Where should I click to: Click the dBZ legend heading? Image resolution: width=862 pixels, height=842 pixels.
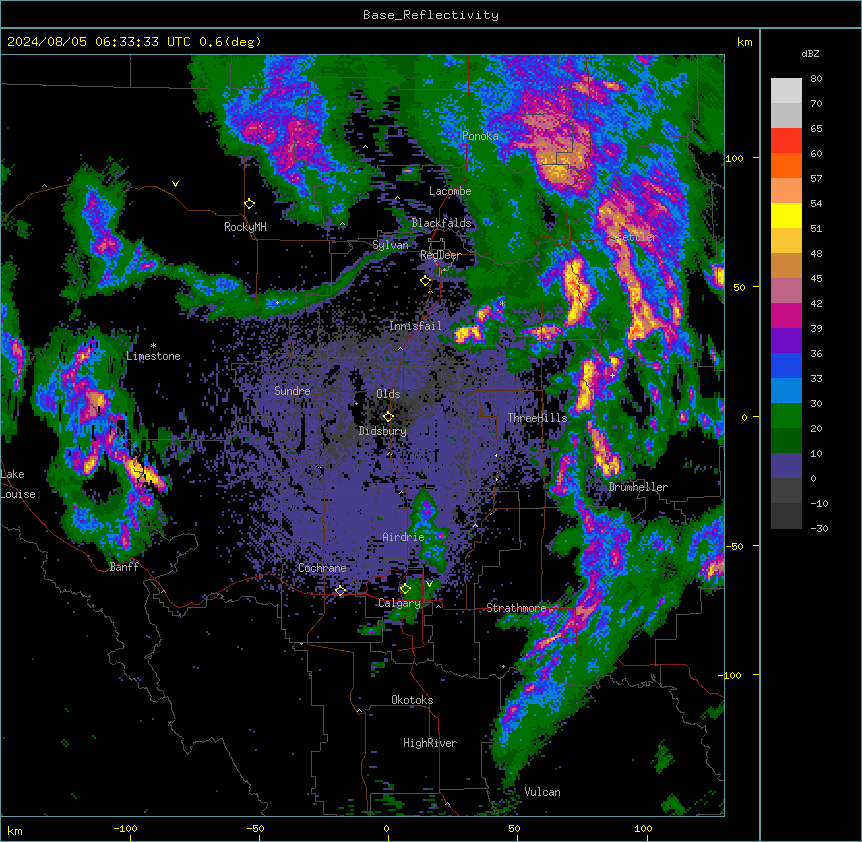(810, 54)
